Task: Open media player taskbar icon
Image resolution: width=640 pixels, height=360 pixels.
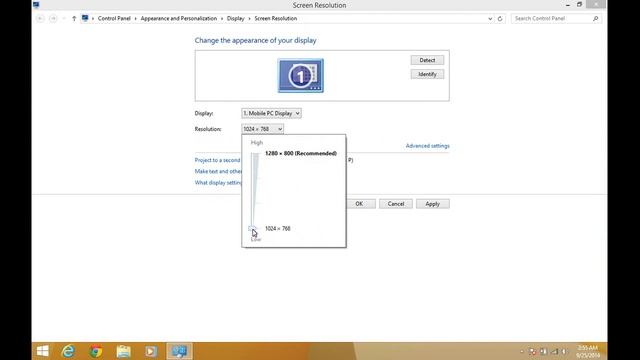Action: 151,351
